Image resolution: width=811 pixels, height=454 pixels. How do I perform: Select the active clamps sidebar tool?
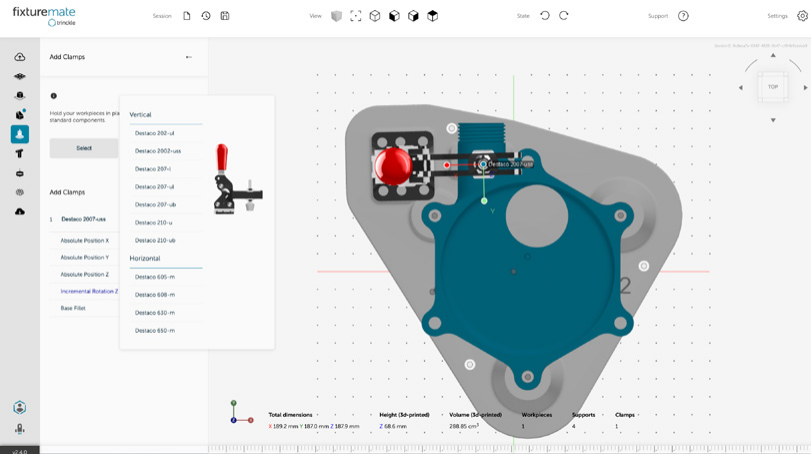tap(20, 134)
